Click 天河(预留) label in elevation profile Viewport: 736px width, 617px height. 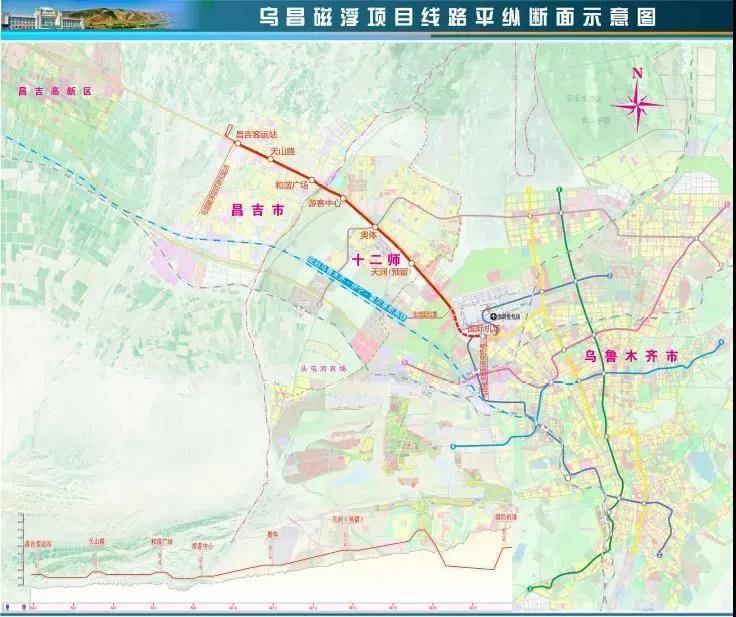[x=348, y=519]
